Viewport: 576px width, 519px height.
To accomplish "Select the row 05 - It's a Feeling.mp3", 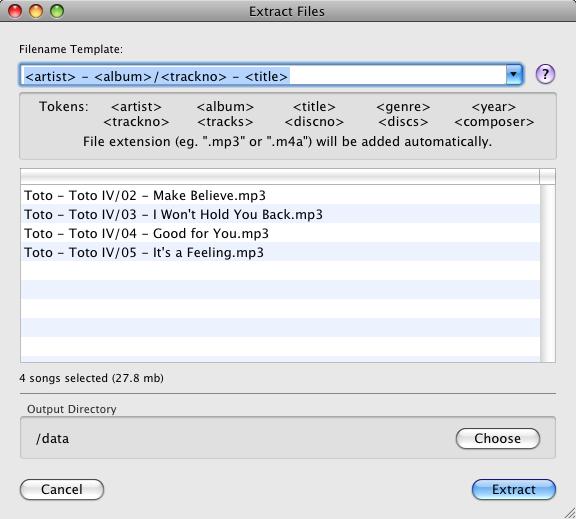I will [280, 252].
